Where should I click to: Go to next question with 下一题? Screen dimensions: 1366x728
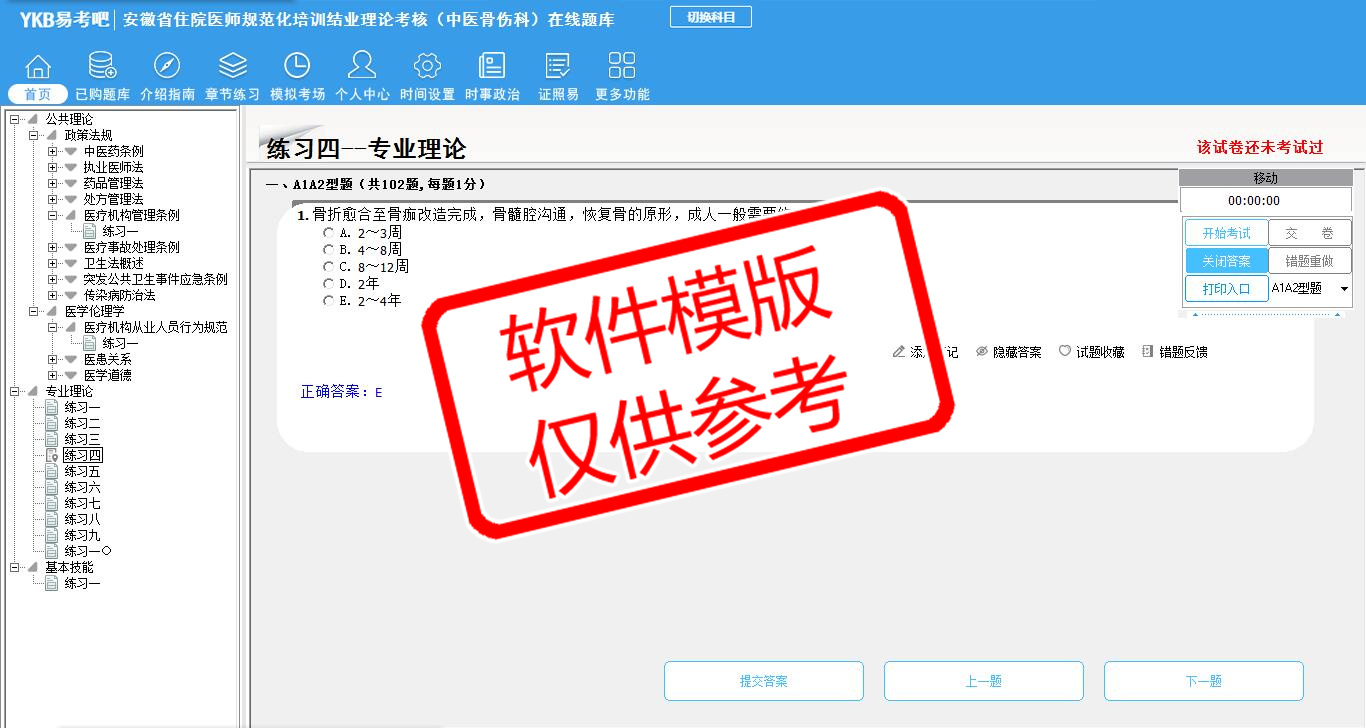click(x=1203, y=681)
